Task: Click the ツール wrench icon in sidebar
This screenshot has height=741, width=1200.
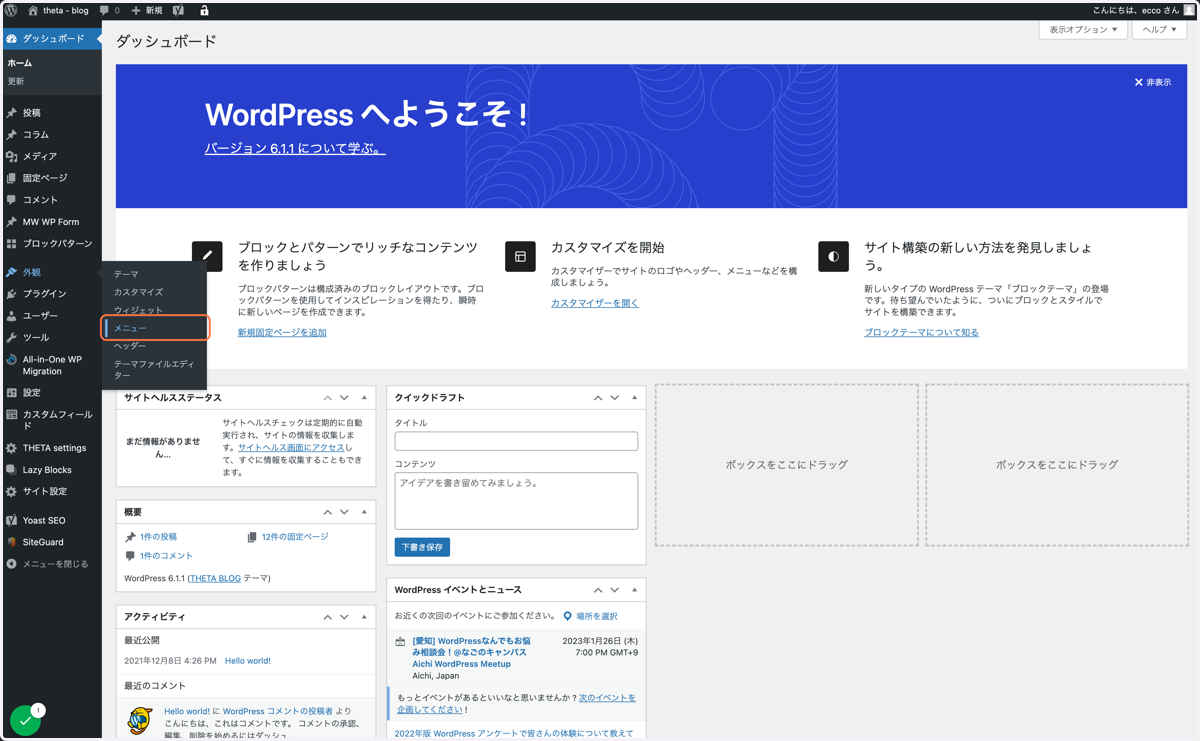Action: tap(12, 338)
